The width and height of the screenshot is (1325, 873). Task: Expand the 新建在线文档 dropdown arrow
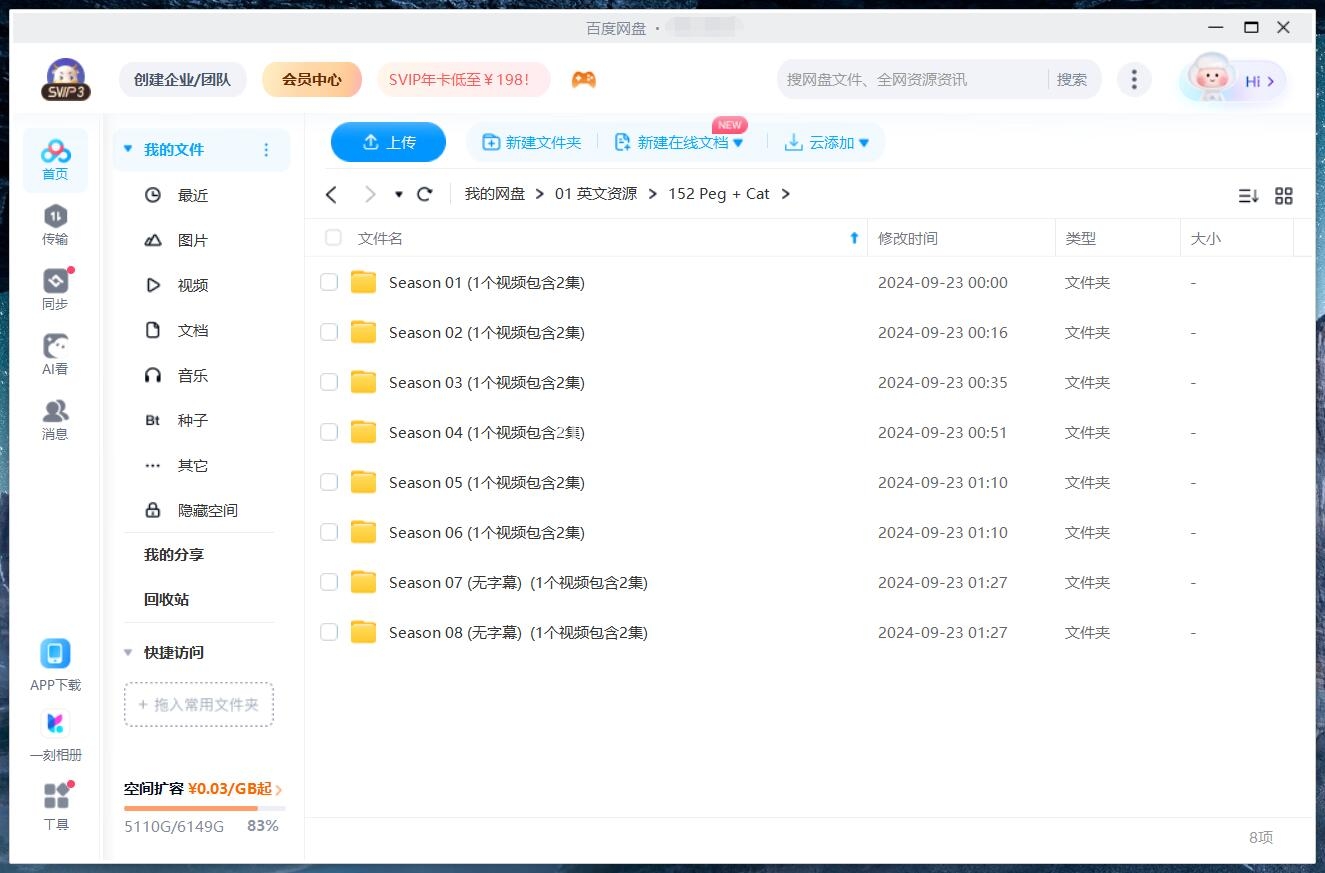click(x=737, y=142)
